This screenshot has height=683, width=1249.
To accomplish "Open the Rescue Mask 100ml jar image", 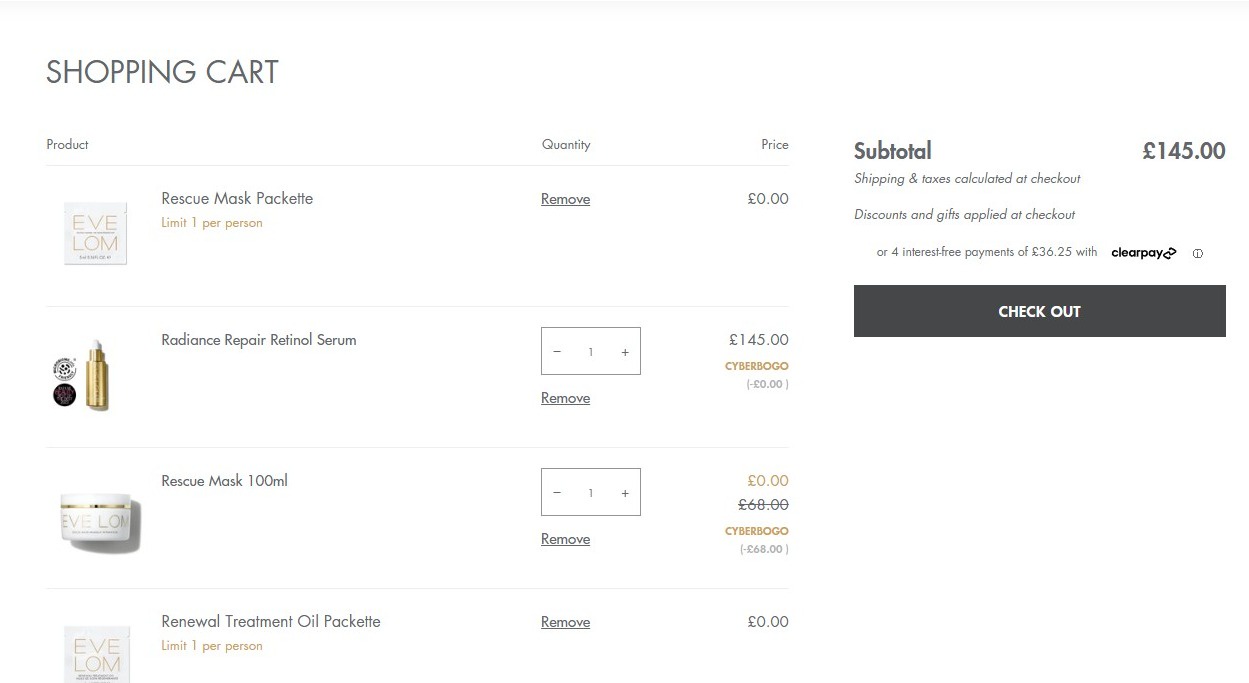I will tap(98, 520).
